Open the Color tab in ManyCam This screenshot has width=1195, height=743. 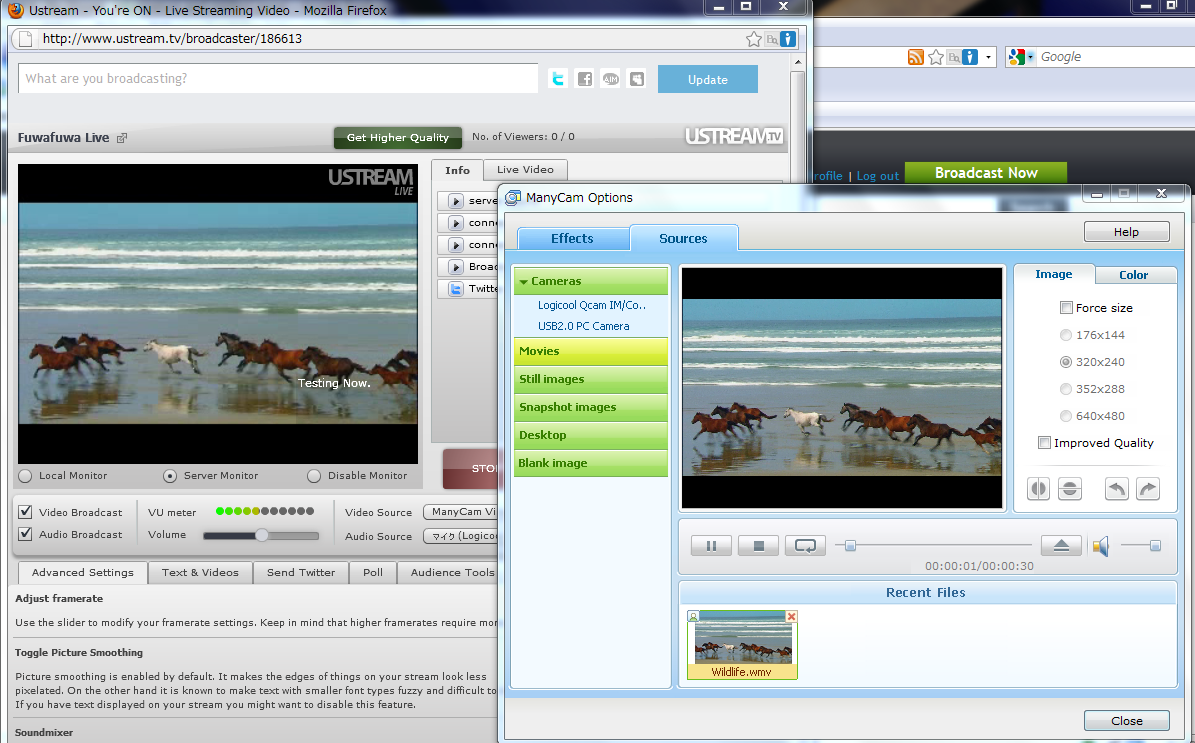(x=1133, y=275)
